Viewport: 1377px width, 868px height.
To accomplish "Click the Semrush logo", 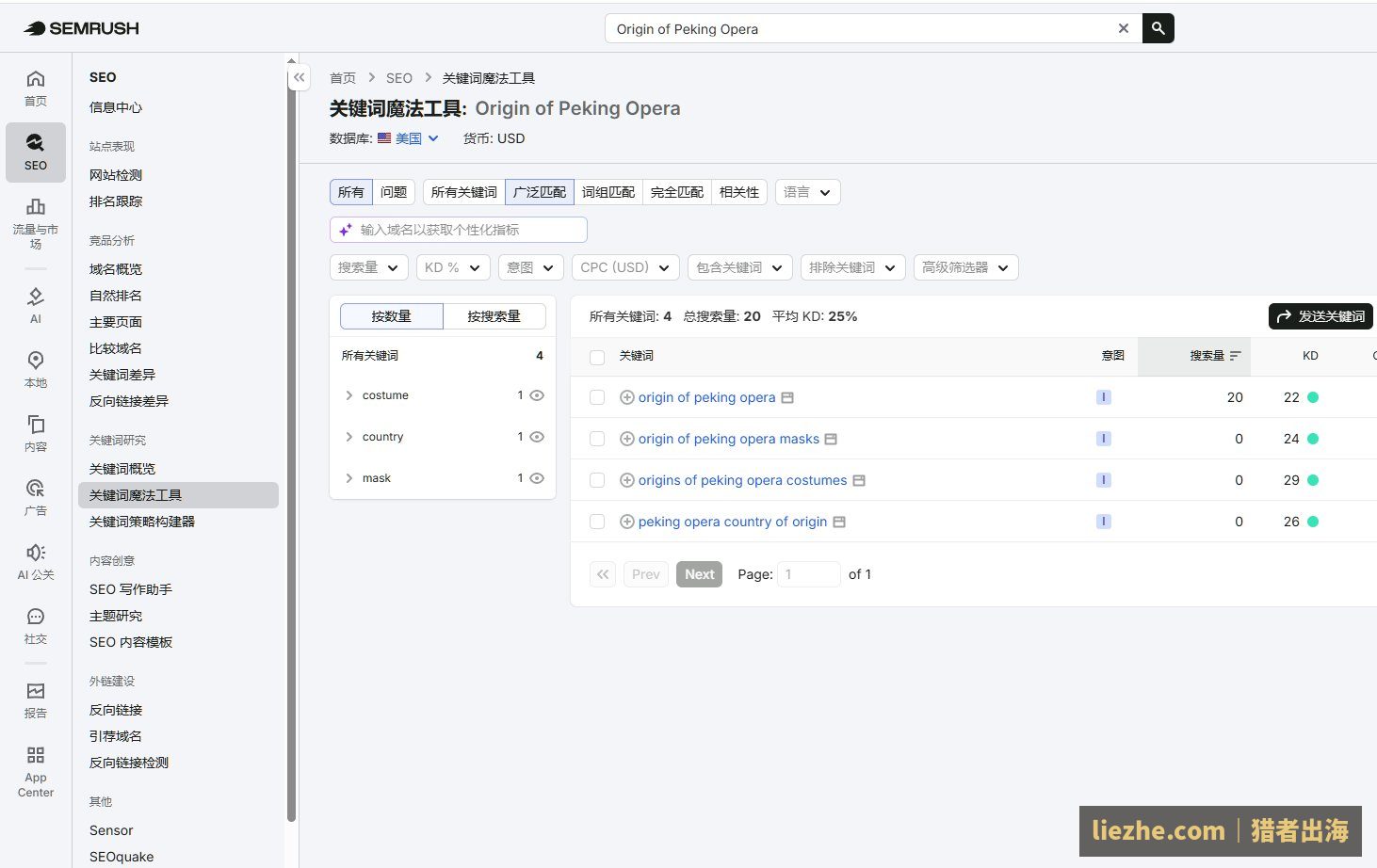I will [82, 28].
